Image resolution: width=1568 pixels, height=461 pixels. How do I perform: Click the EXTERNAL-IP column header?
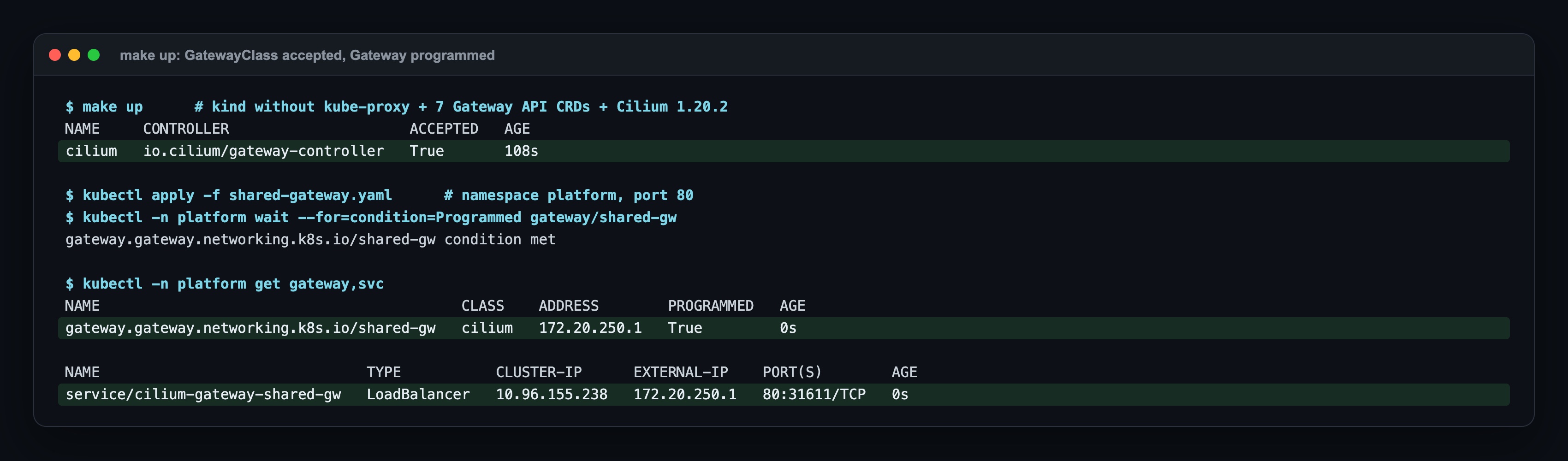(x=681, y=372)
